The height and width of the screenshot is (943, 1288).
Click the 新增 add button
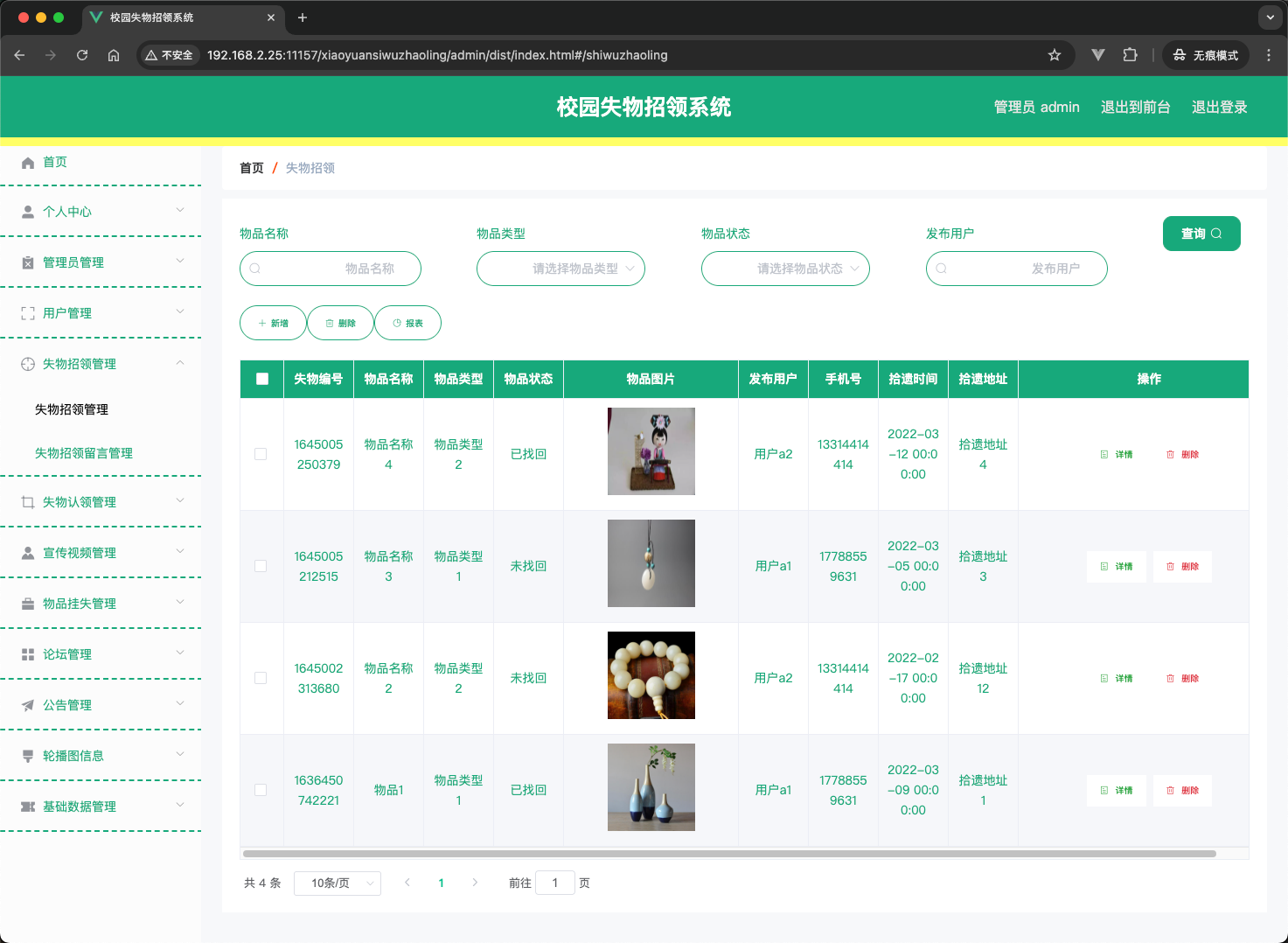point(273,323)
